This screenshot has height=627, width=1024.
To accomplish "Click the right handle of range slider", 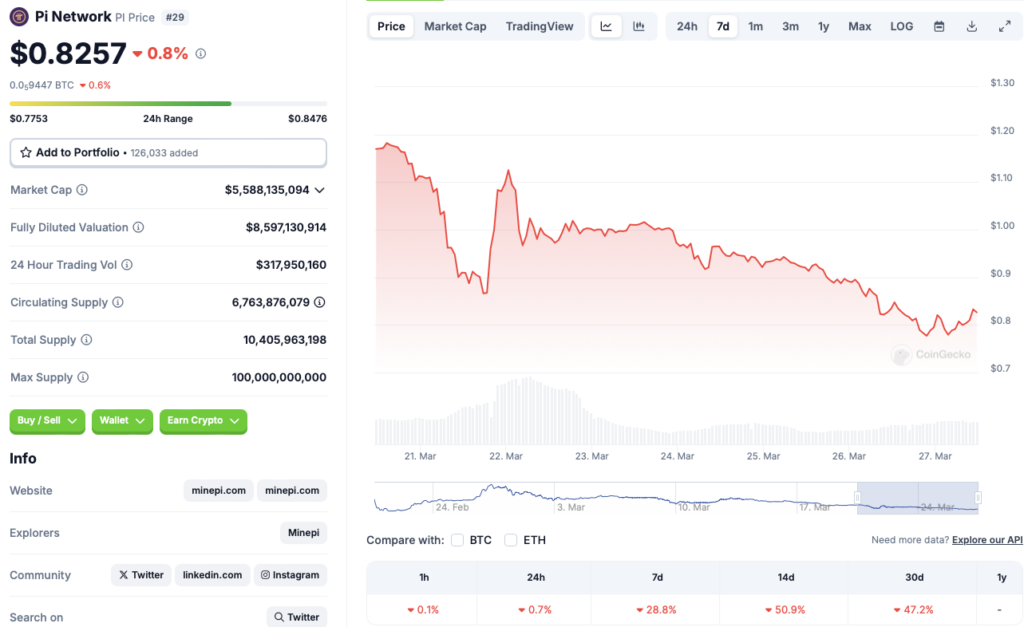I will coord(978,497).
